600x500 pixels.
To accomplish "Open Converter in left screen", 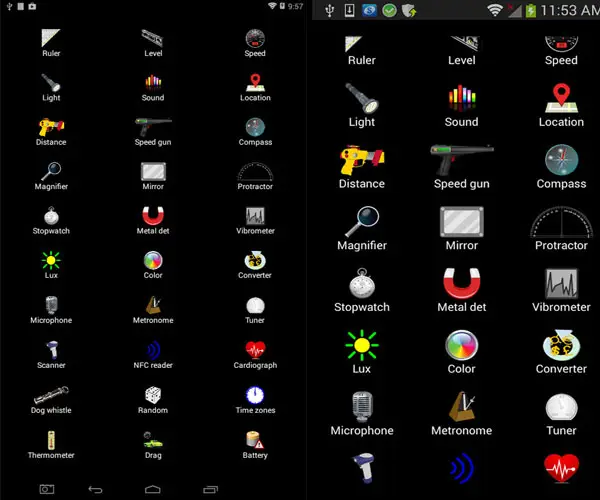I will [x=255, y=265].
